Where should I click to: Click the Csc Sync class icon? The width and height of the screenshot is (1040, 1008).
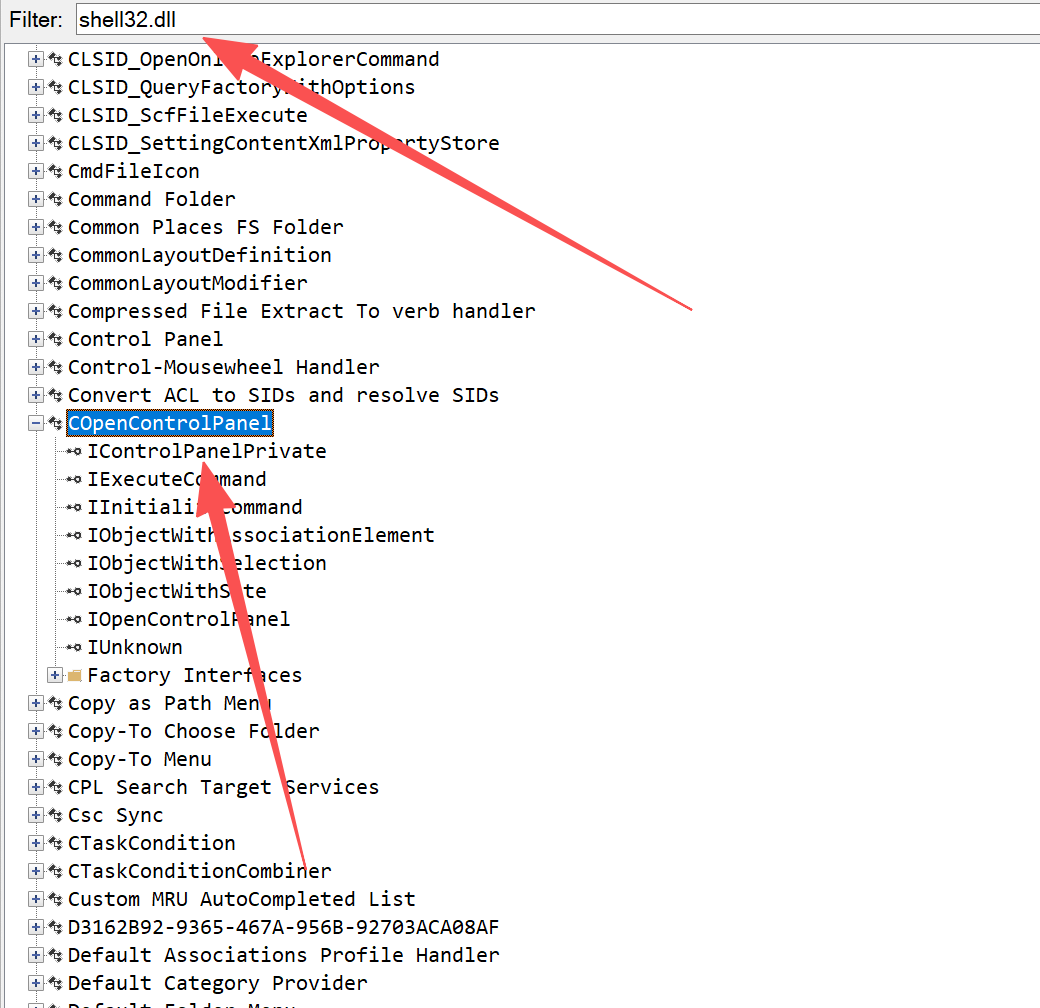click(x=55, y=815)
